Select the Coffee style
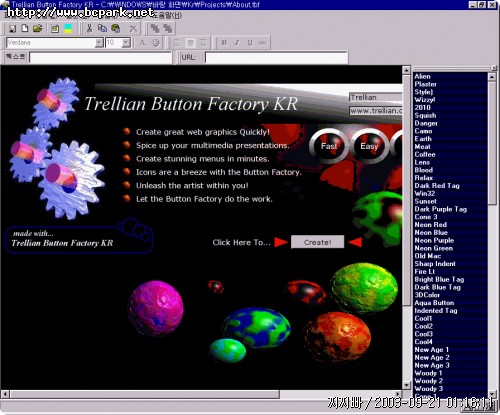The width and height of the screenshot is (500, 415). tap(425, 154)
